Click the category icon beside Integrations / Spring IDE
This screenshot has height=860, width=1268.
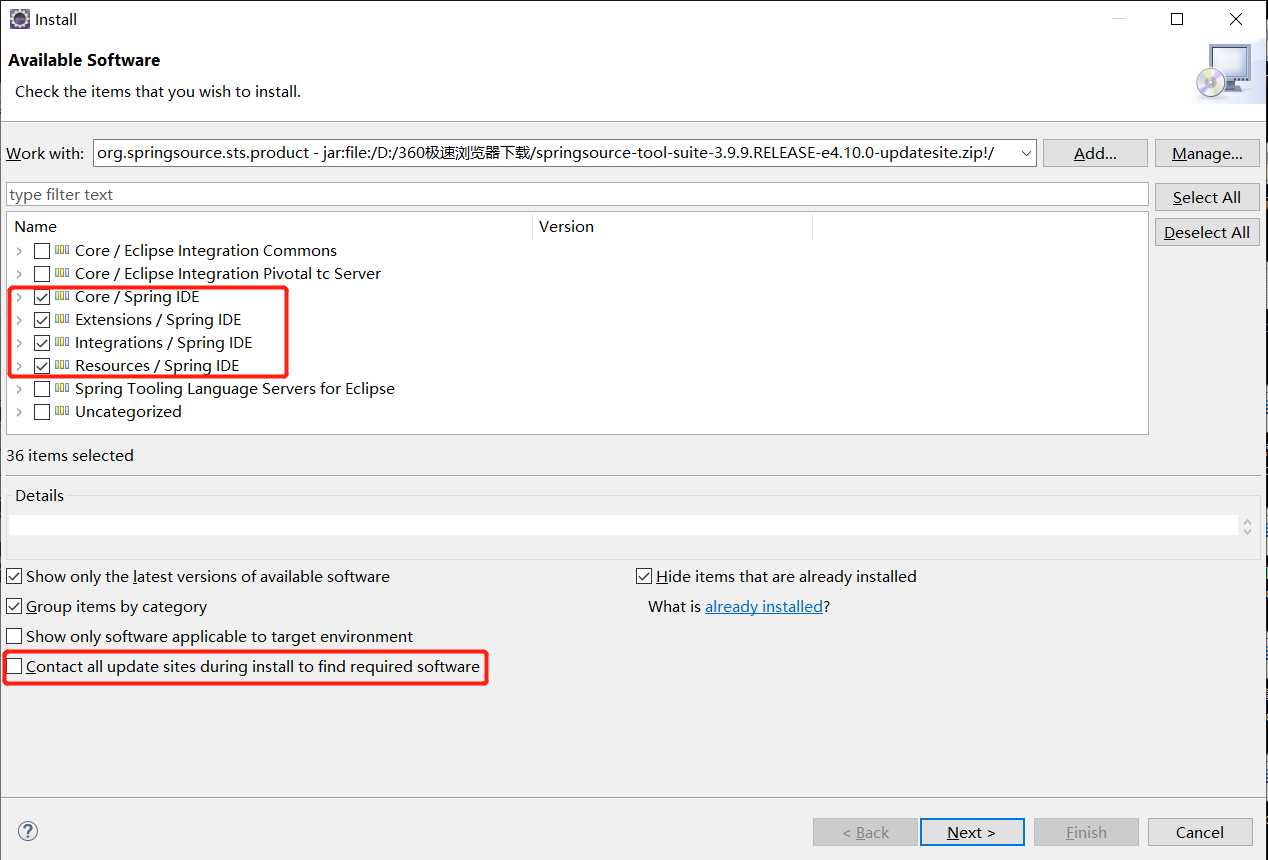click(x=62, y=342)
